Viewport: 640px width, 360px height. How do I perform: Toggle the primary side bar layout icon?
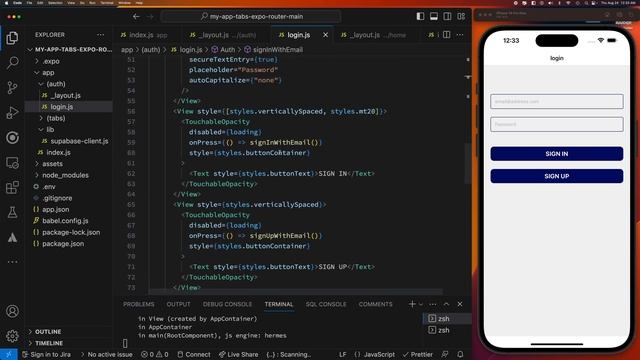420,16
